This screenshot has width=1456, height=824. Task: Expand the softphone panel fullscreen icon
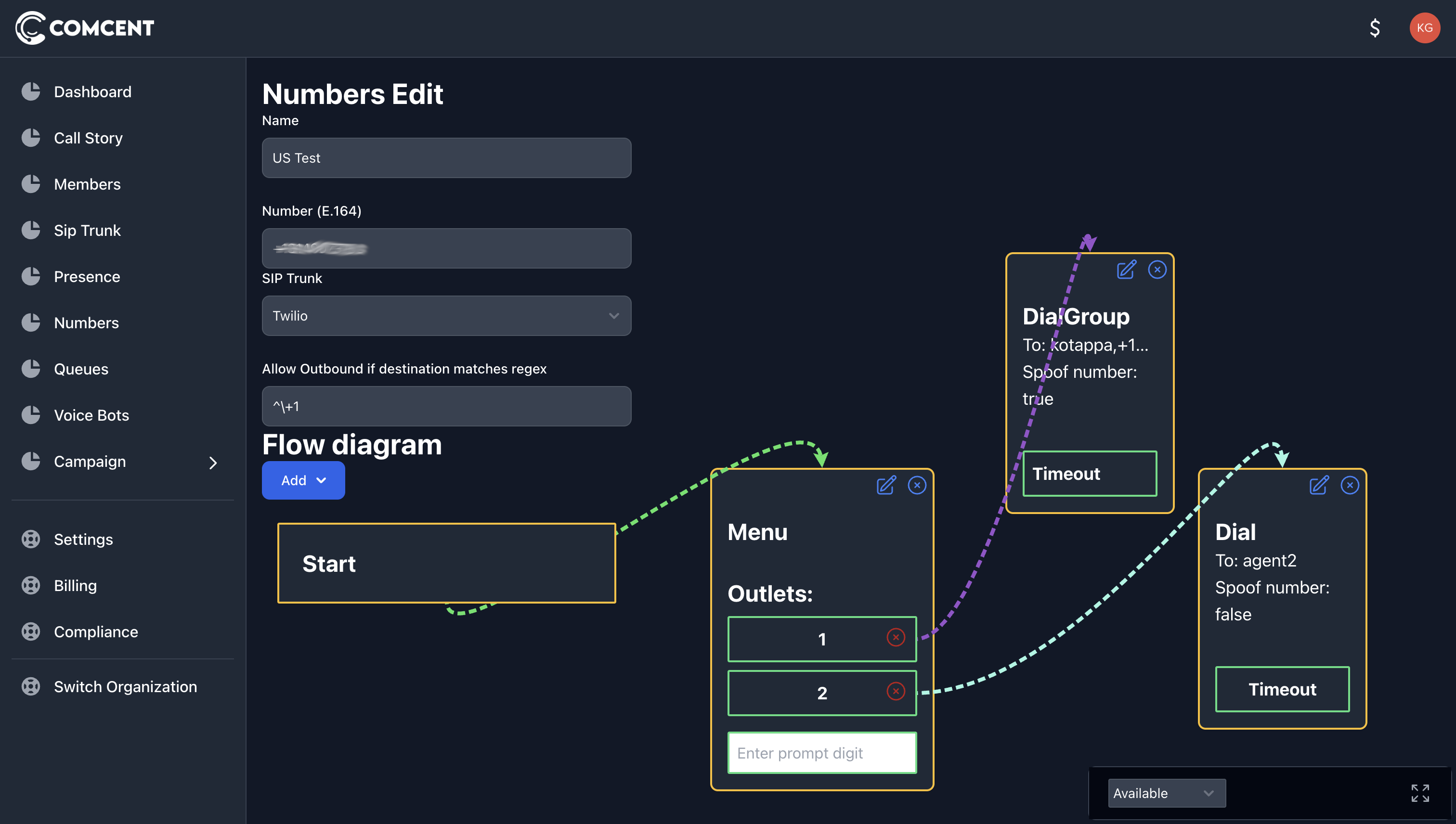coord(1420,793)
